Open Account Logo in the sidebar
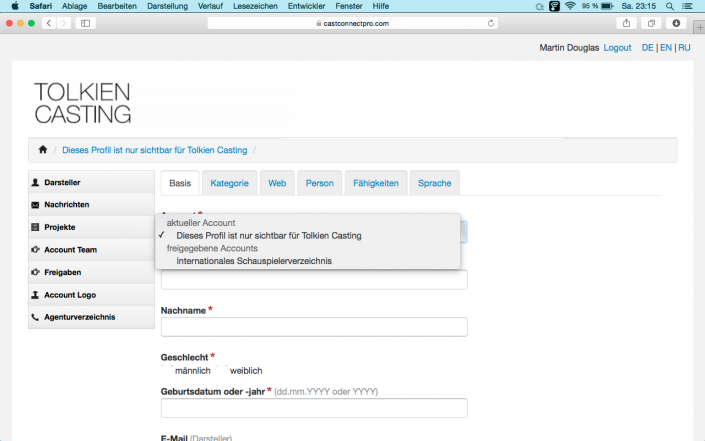The image size is (705, 441). click(92, 295)
